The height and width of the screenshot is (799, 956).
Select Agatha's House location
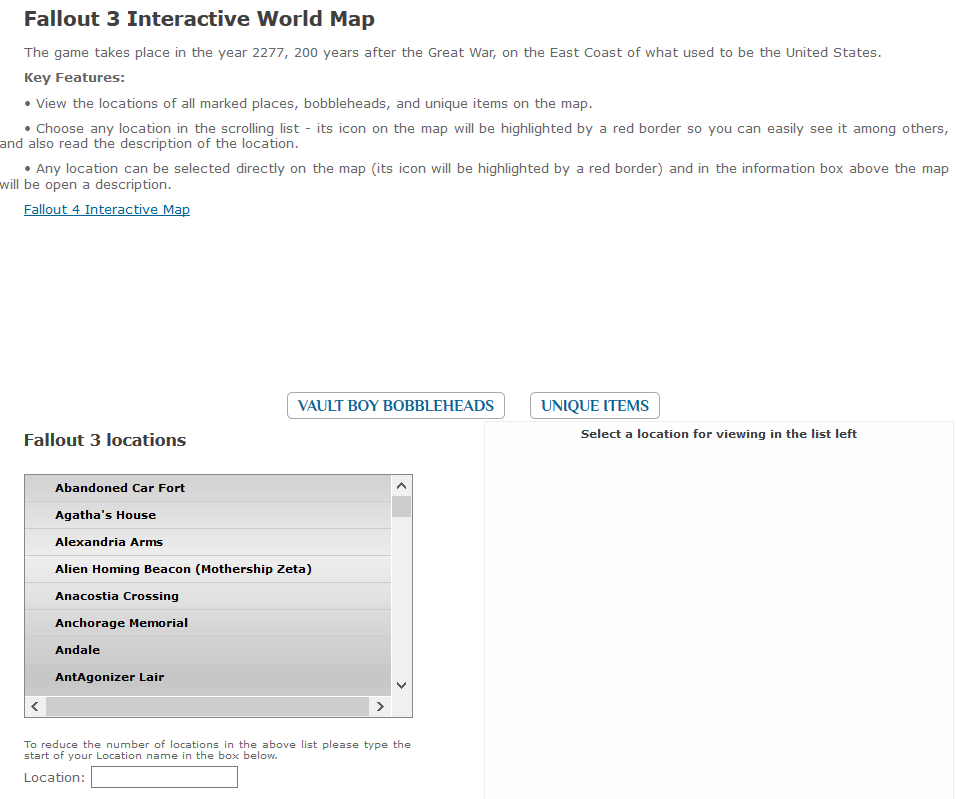[208, 515]
